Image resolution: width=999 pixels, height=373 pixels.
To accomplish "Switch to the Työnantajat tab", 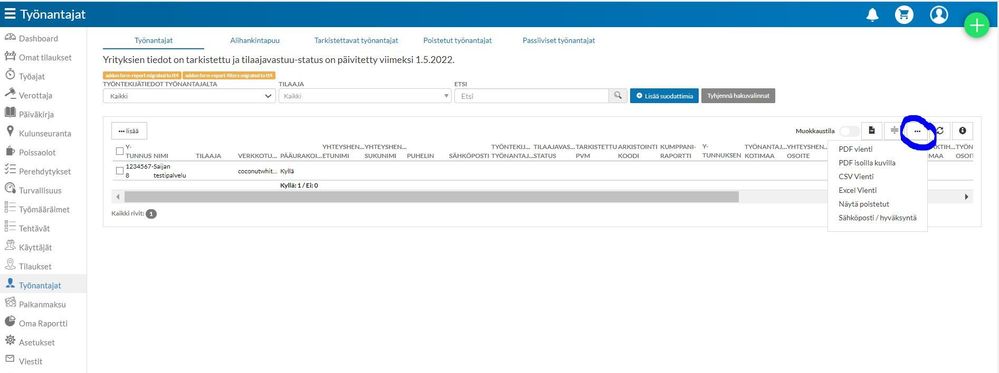I will (154, 40).
